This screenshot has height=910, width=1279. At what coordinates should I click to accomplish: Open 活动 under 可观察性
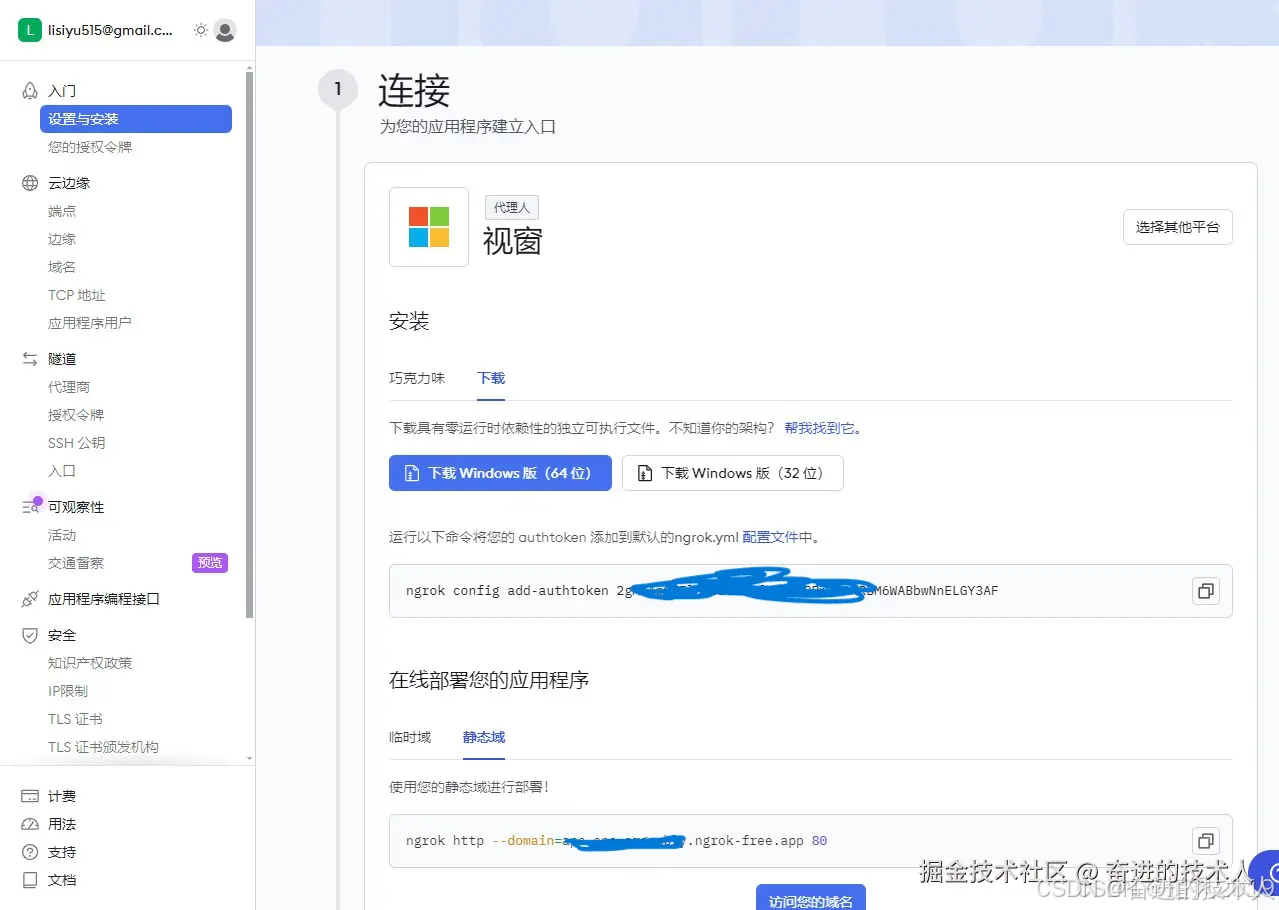[62, 535]
